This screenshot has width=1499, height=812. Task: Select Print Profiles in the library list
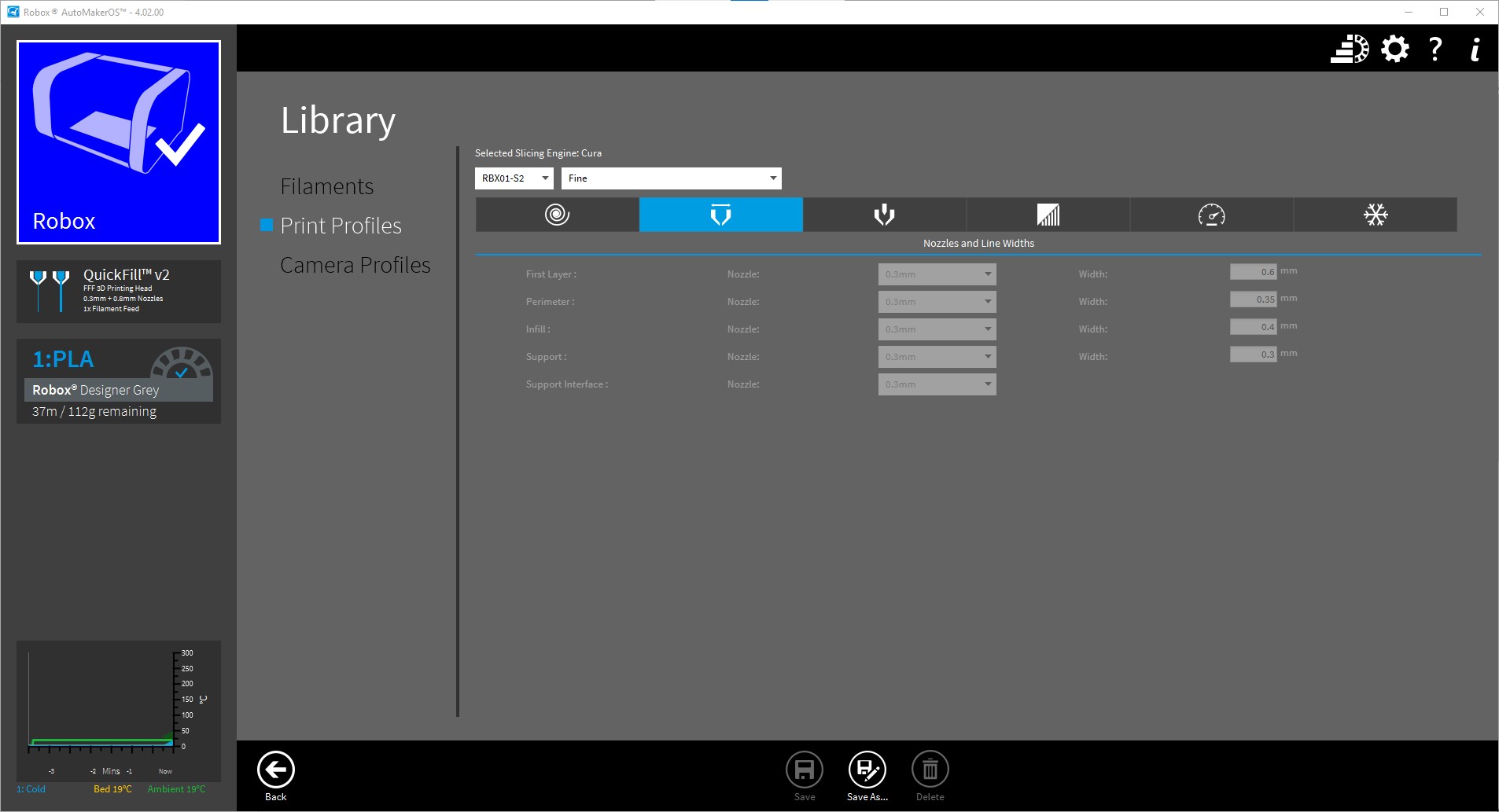pyautogui.click(x=341, y=226)
